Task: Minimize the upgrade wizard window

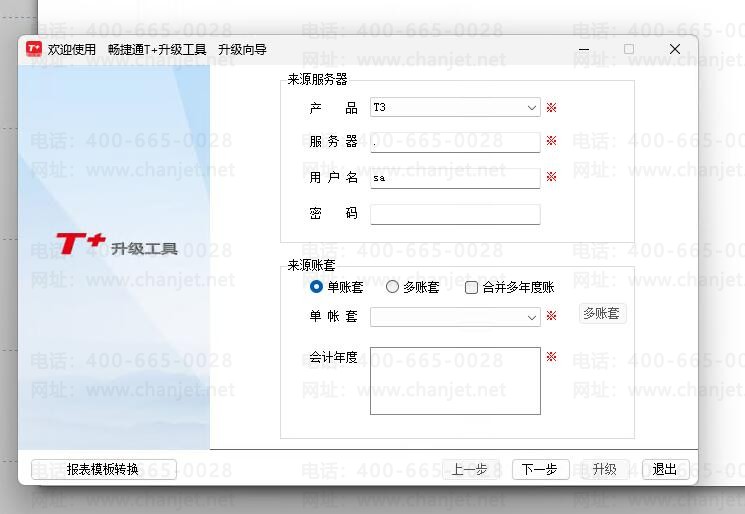Action: click(x=584, y=49)
